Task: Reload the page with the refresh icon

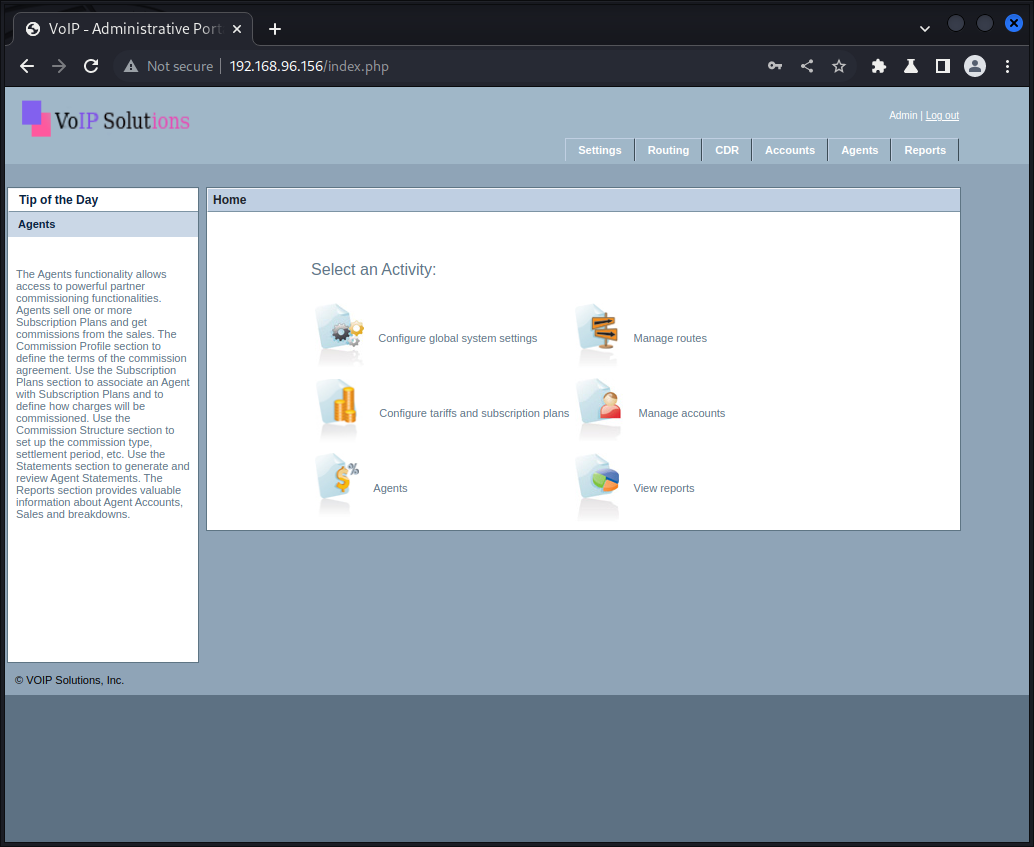Action: pos(91,66)
